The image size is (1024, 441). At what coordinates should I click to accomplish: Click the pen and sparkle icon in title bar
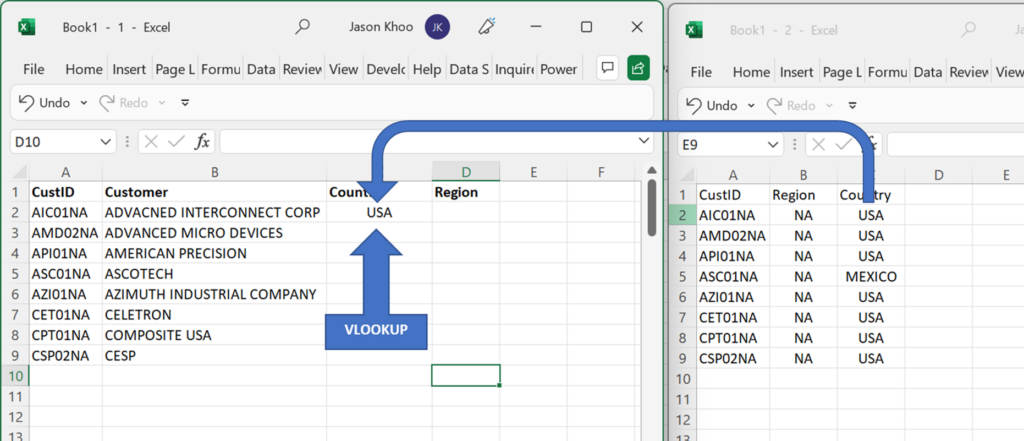click(486, 27)
